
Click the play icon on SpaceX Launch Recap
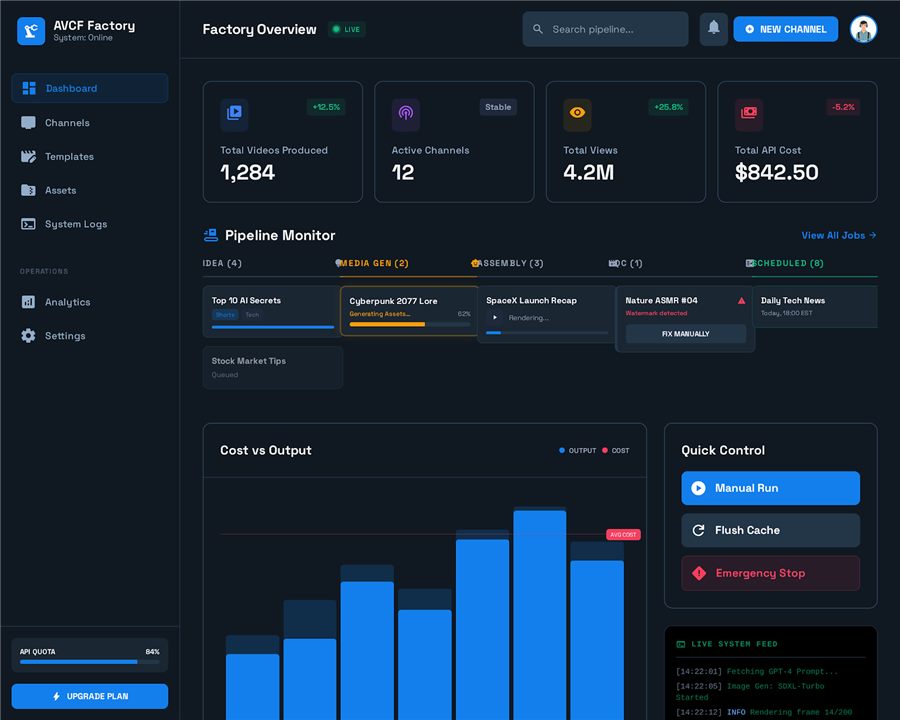495,317
